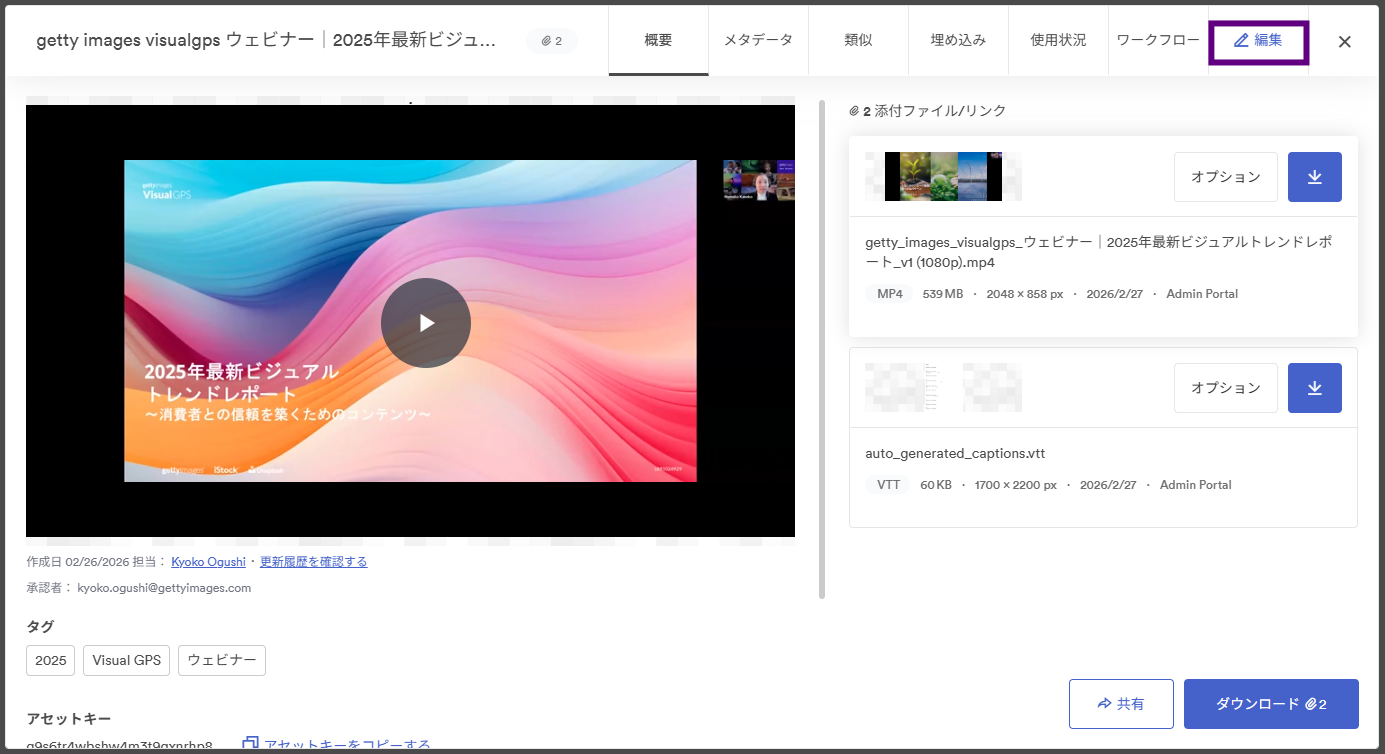This screenshot has height=754, width=1385.
Task: Click the copy asset key icon
Action: pyautogui.click(x=251, y=744)
